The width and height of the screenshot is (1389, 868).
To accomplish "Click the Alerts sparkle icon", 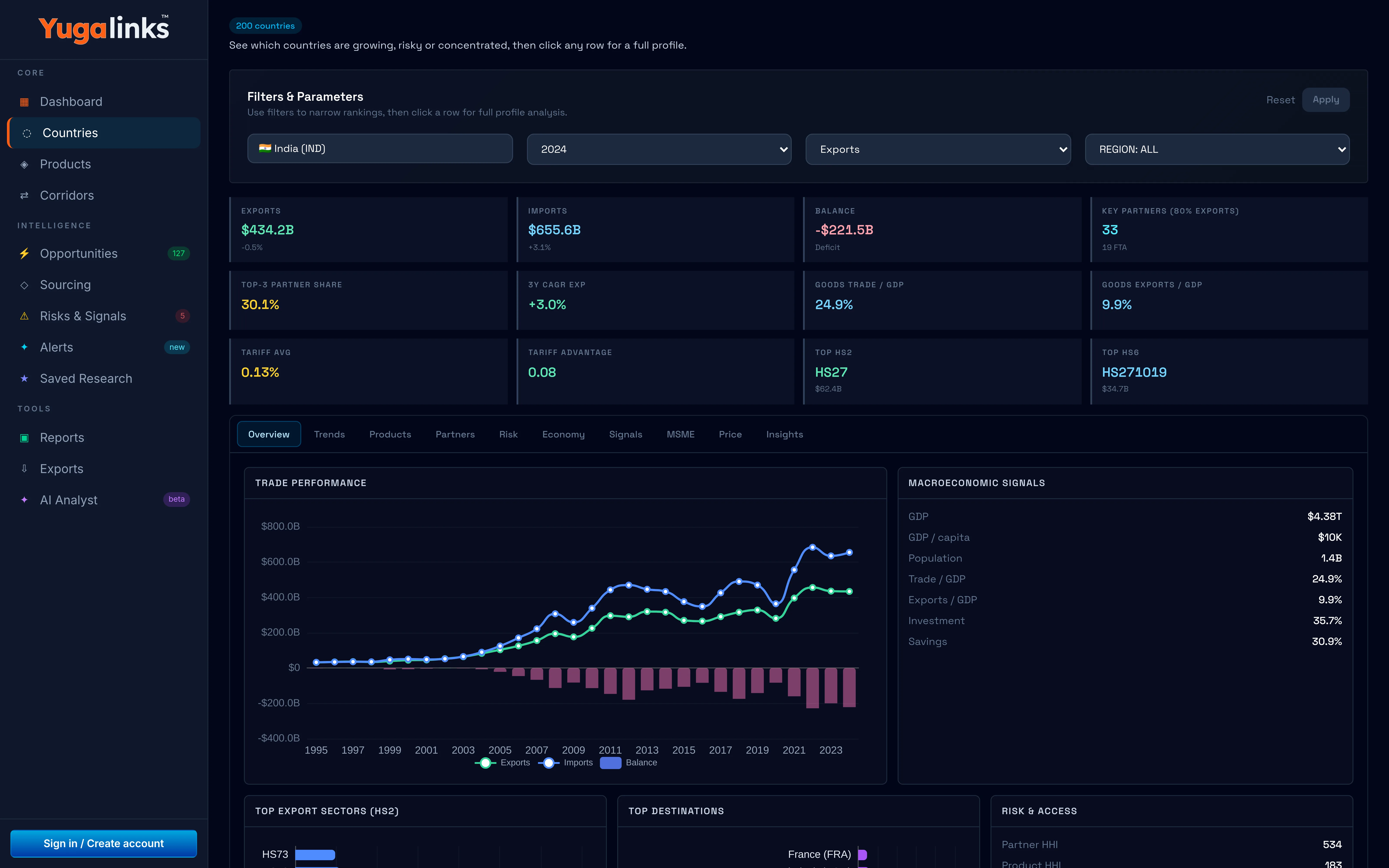I will (24, 347).
